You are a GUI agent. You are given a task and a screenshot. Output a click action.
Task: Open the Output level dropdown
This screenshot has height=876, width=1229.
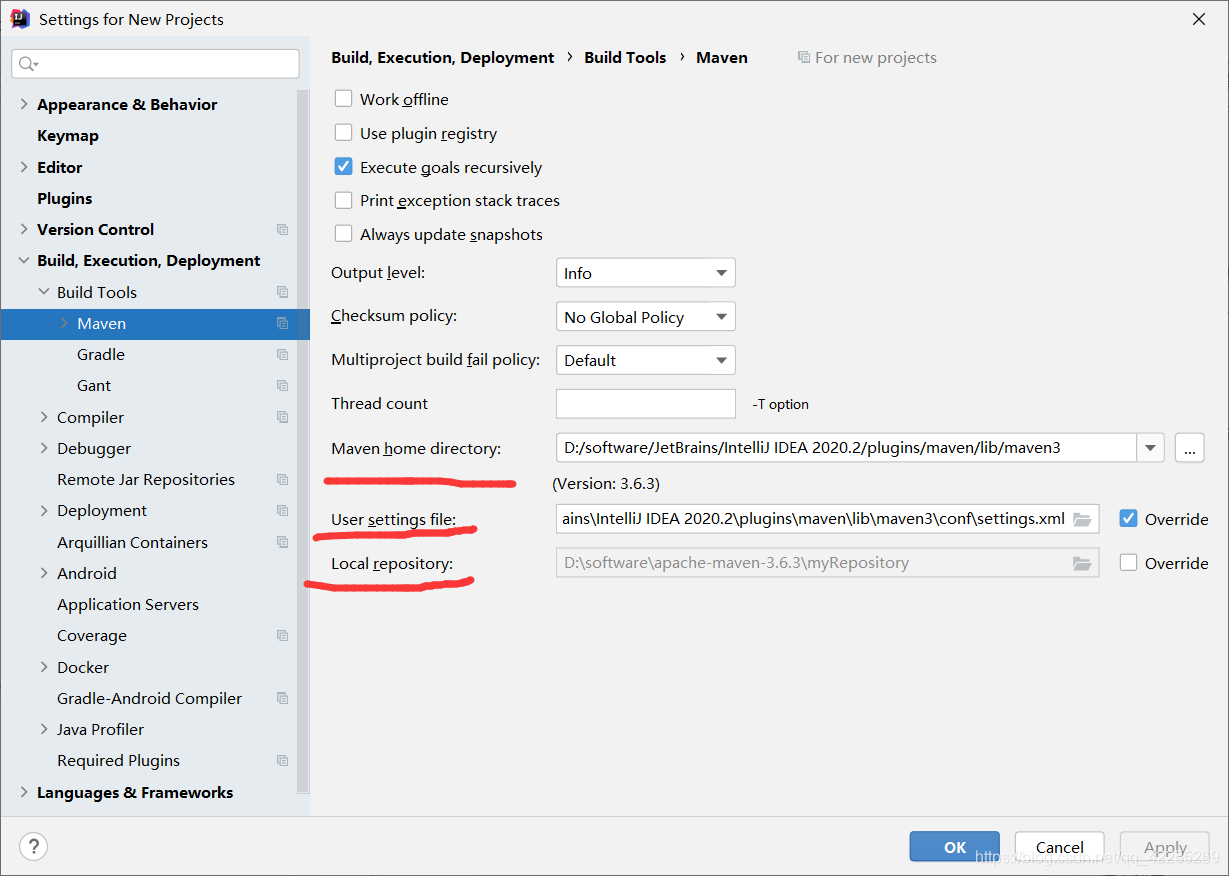(646, 273)
